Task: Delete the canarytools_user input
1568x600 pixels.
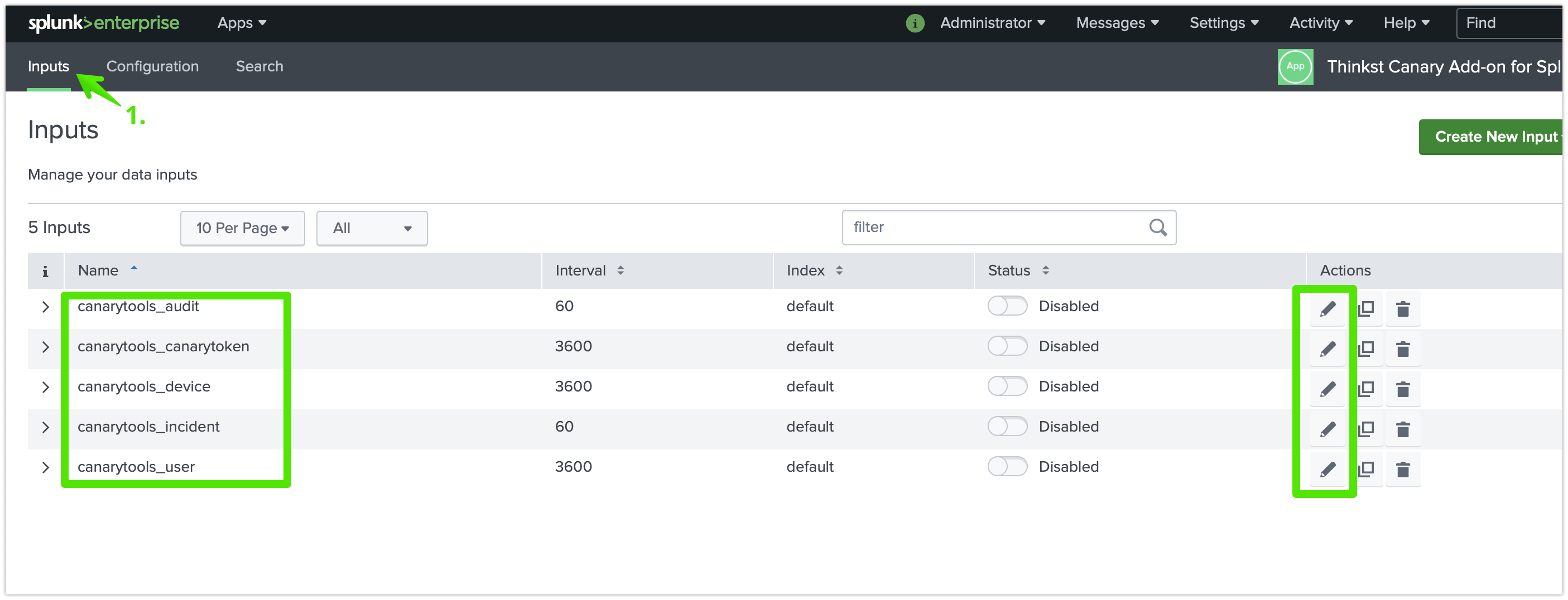Action: [x=1403, y=469]
